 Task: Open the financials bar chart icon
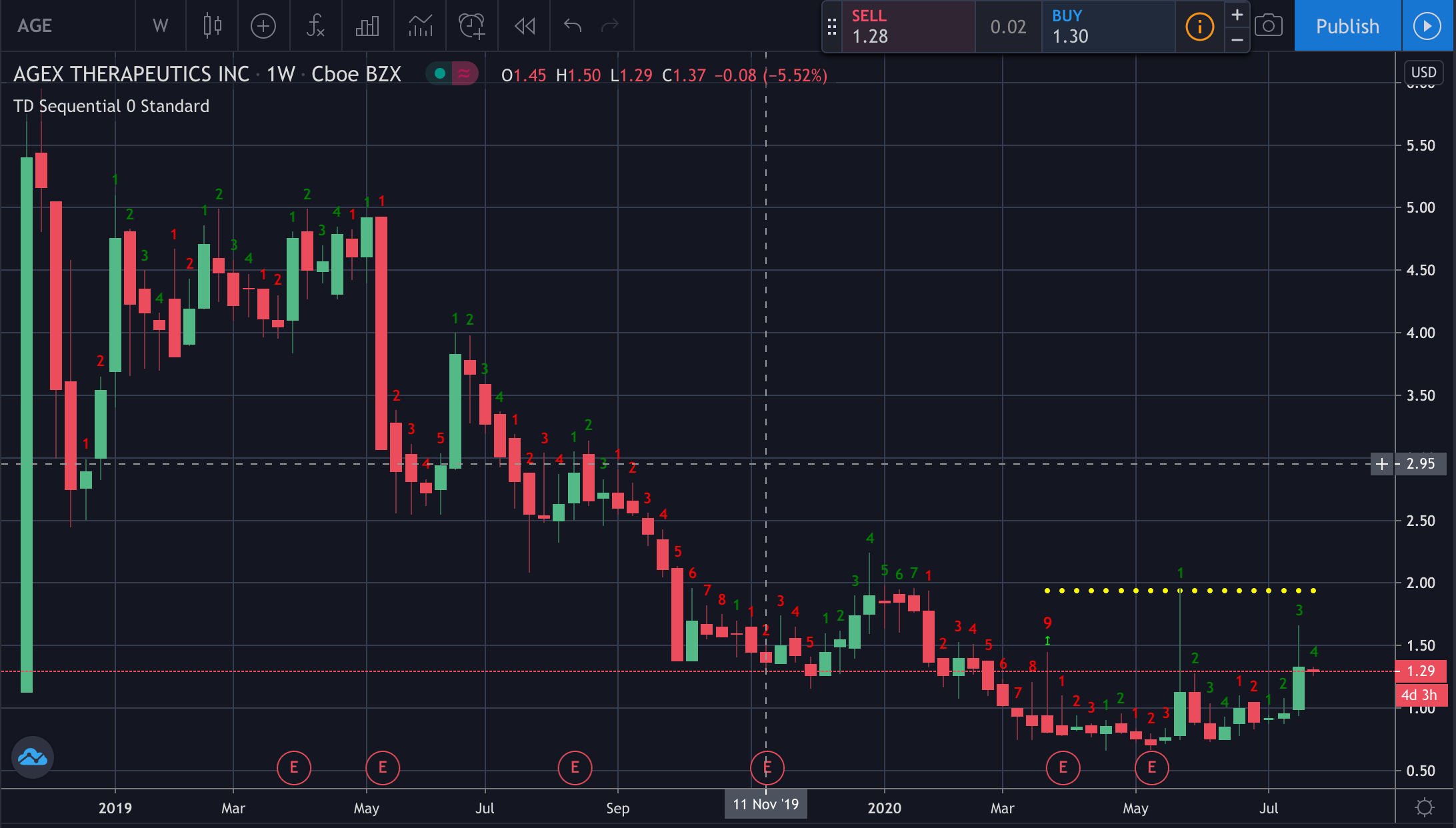pos(367,26)
